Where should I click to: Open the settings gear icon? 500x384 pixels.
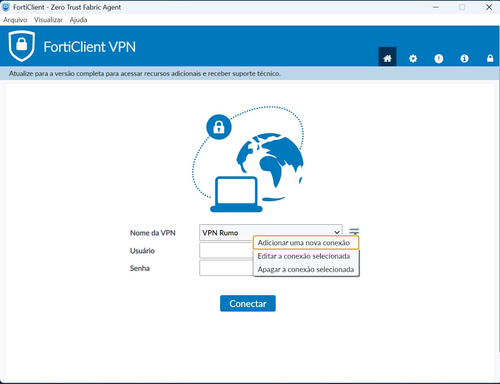(413, 59)
